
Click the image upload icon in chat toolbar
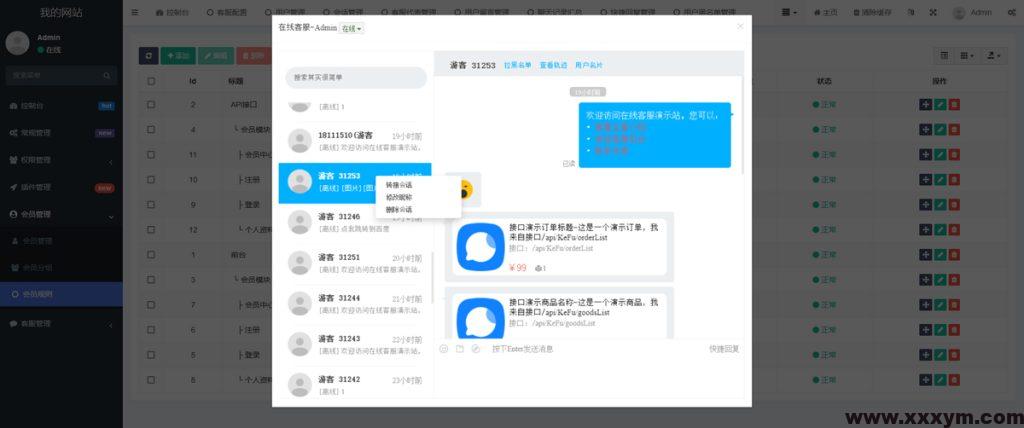tap(460, 349)
